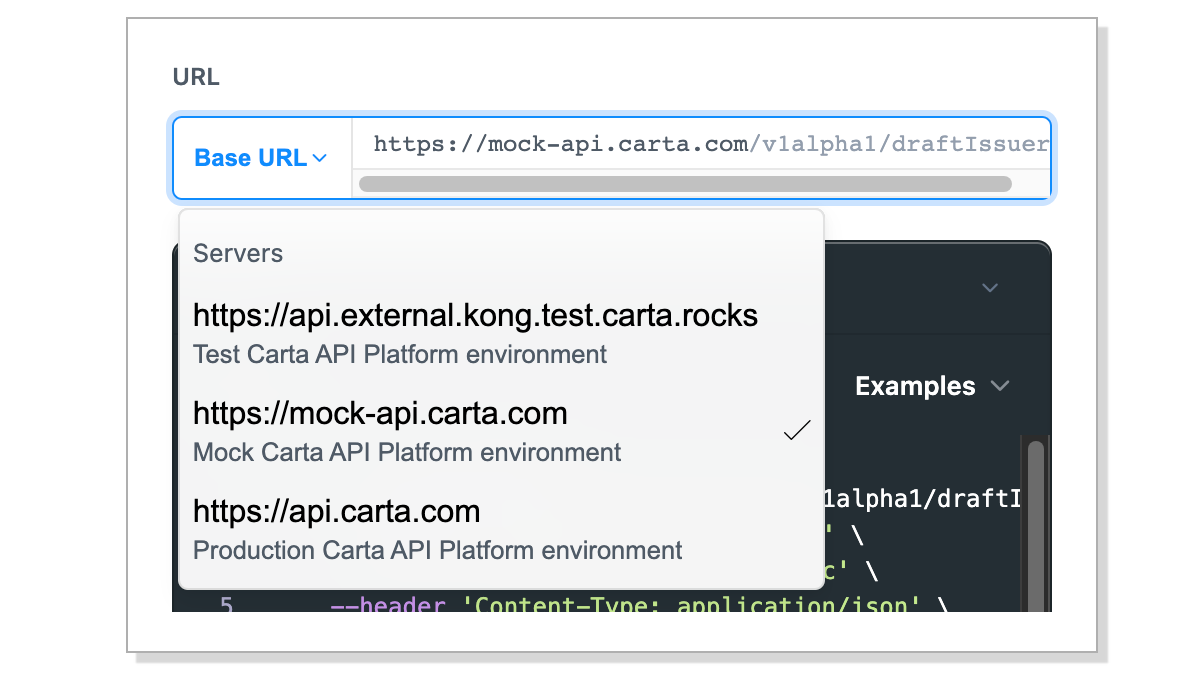
Task: Click the checkmark beside mock-api.carta.com
Action: (x=797, y=431)
